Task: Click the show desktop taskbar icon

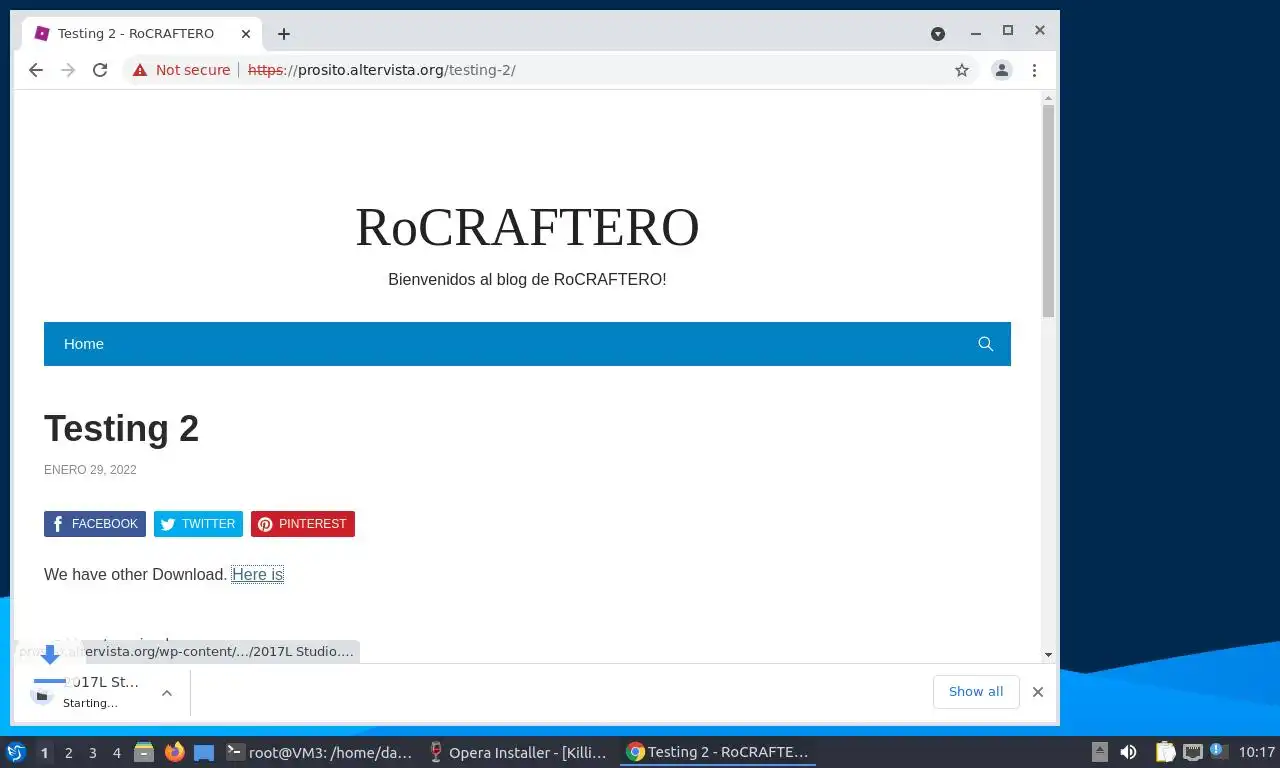Action: click(x=204, y=752)
